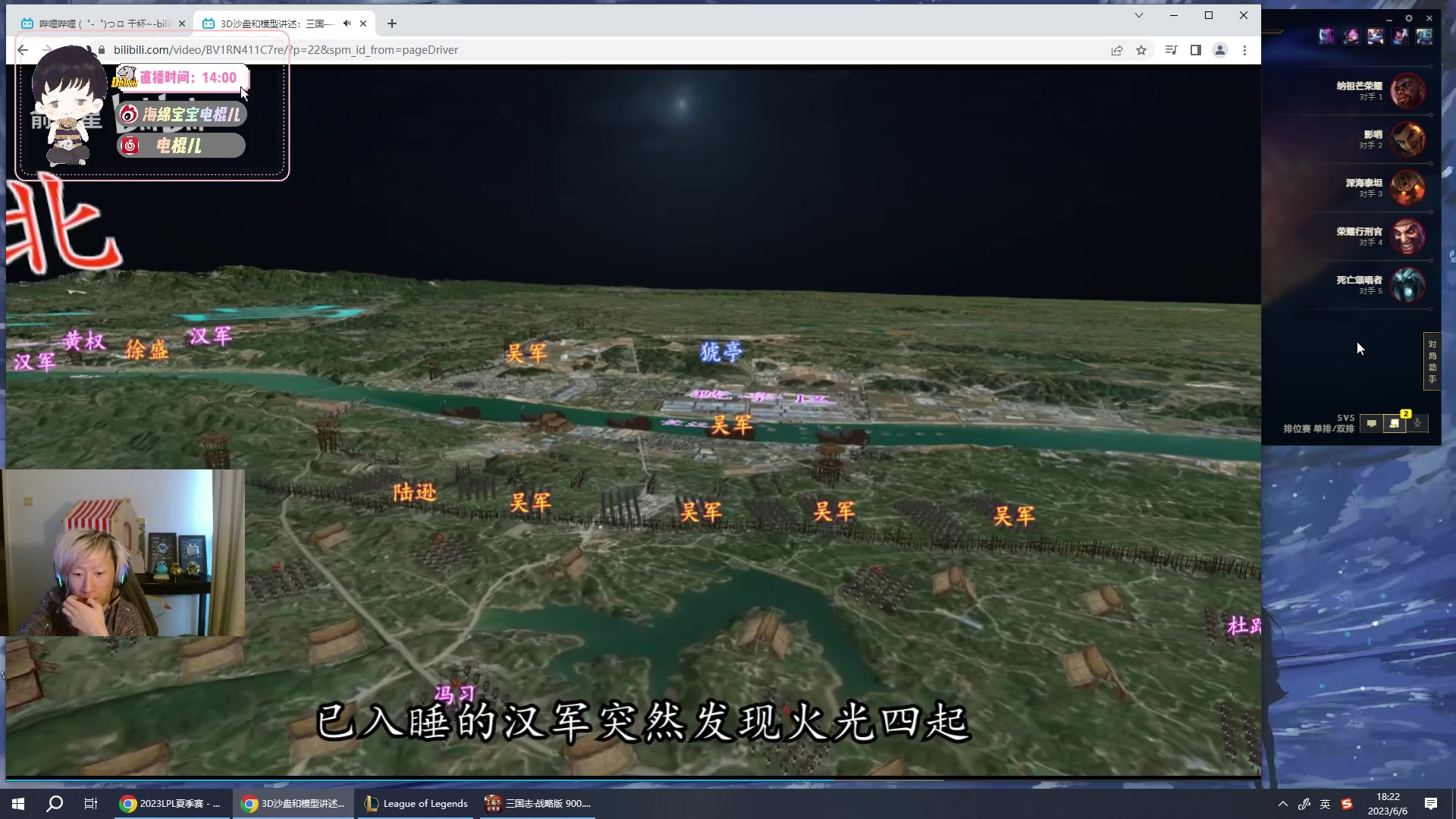The width and height of the screenshot is (1456, 819).
Task: Toggle Chrome side panel
Action: tap(1196, 50)
